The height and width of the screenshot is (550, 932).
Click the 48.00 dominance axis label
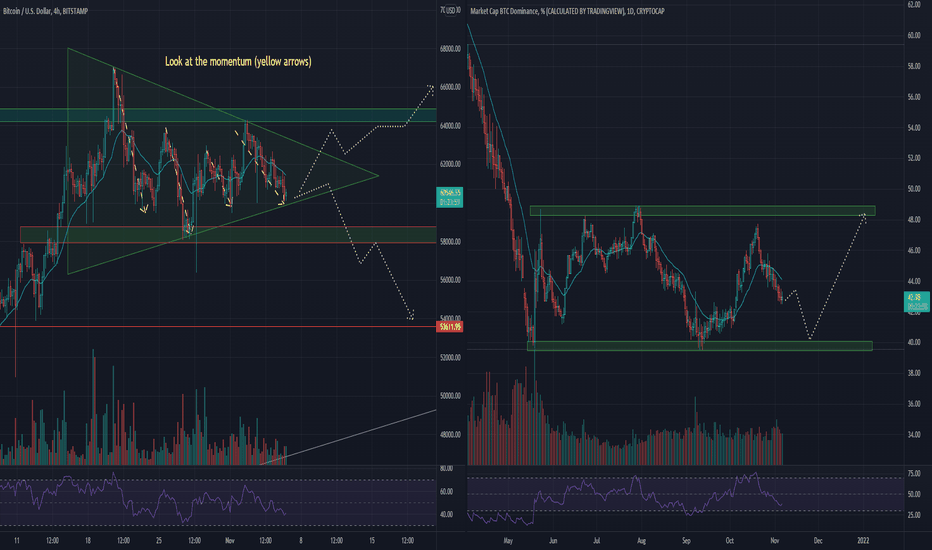point(914,220)
